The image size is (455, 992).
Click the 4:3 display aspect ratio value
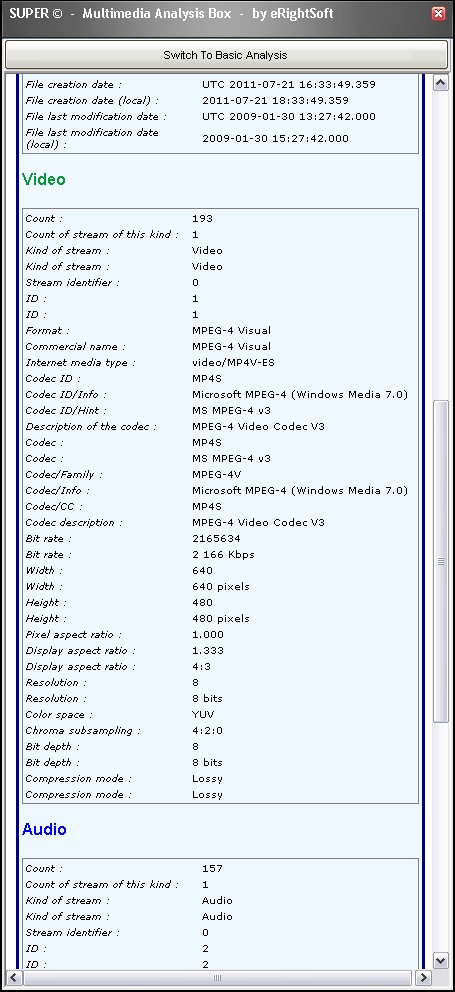[201, 667]
